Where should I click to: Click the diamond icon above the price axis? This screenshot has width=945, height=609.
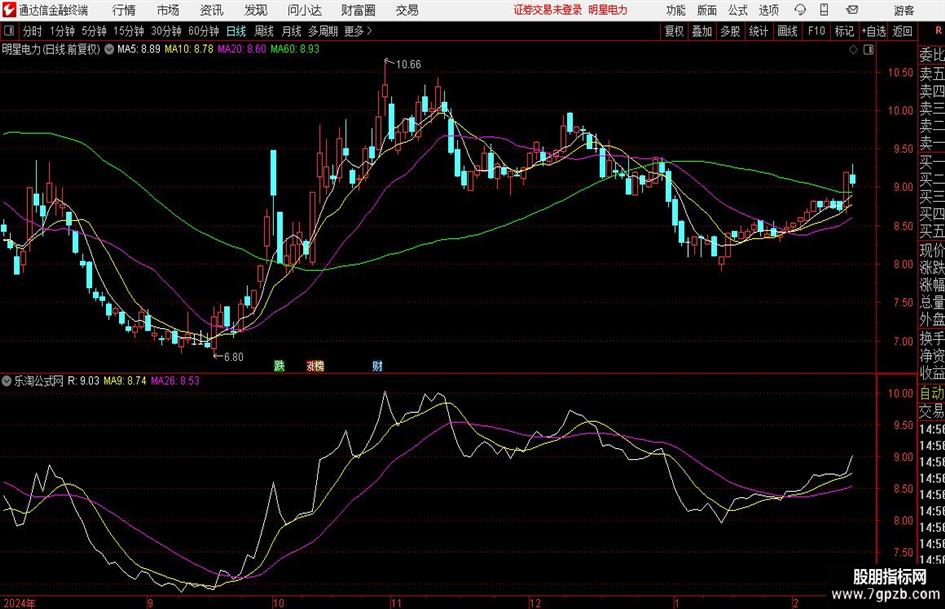[853, 50]
